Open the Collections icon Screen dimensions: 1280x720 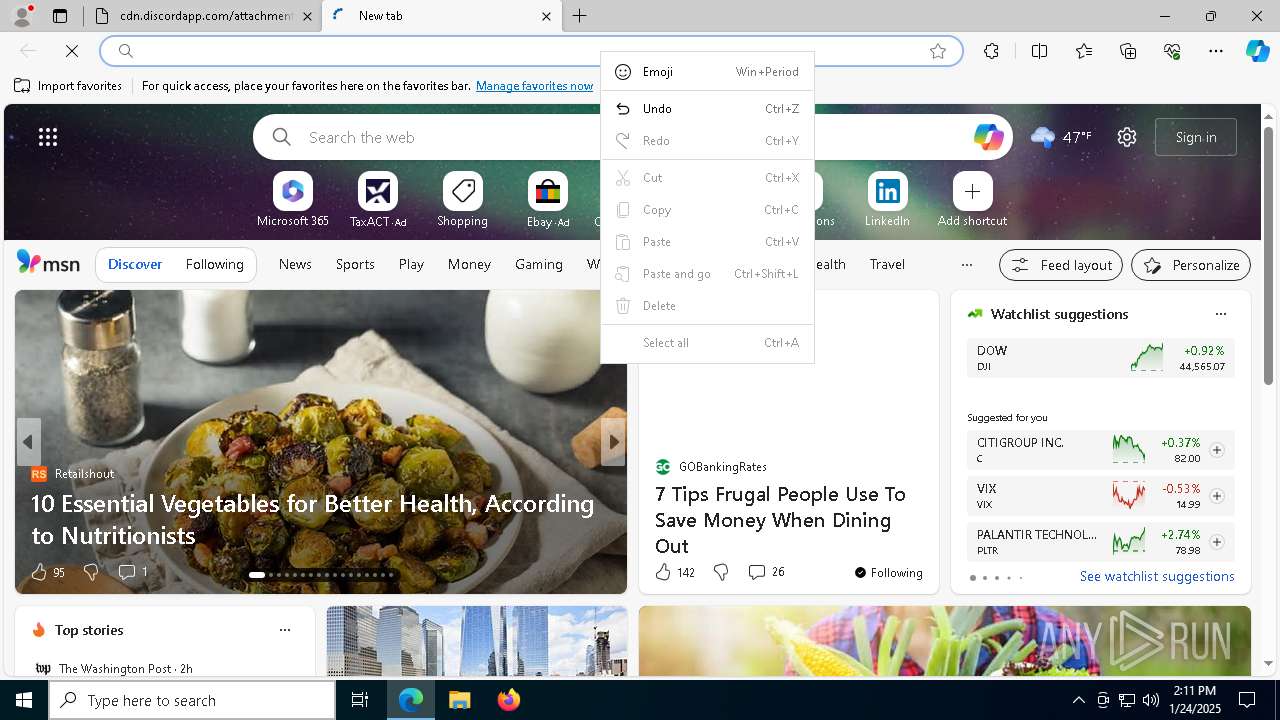tap(1128, 51)
